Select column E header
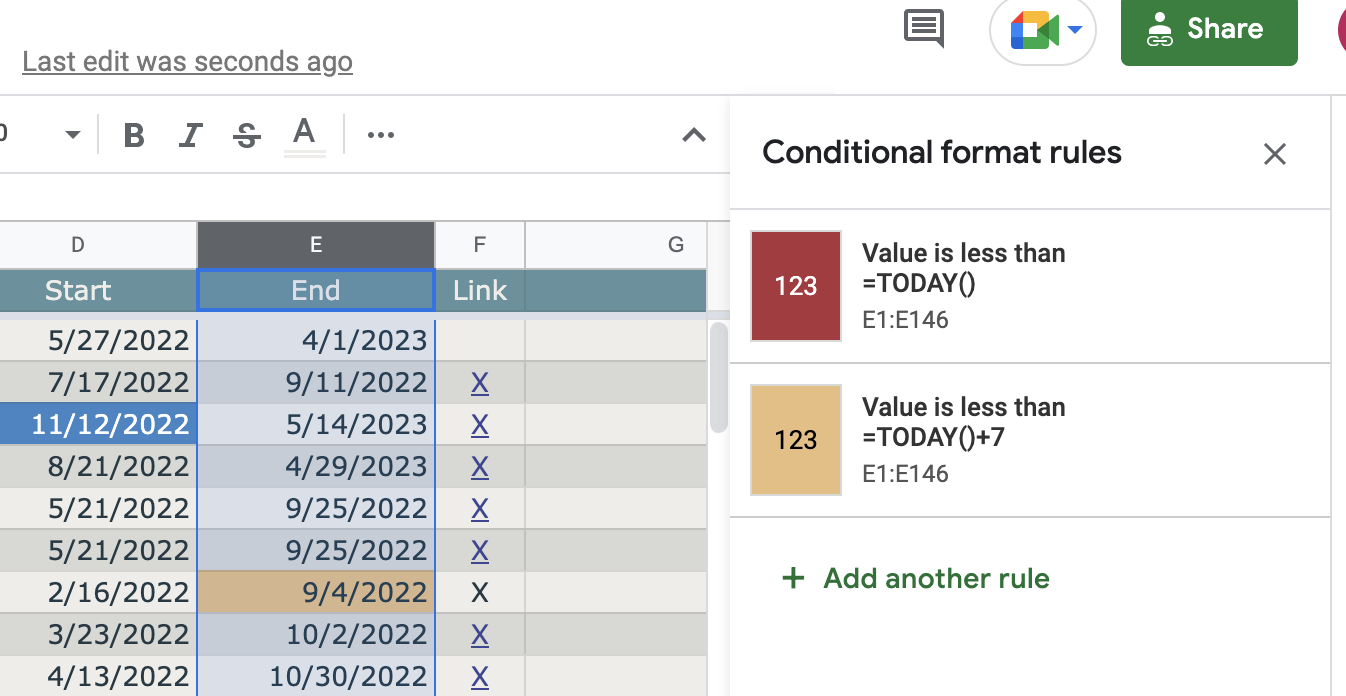Screen dimensions: 1346x696 click(316, 245)
